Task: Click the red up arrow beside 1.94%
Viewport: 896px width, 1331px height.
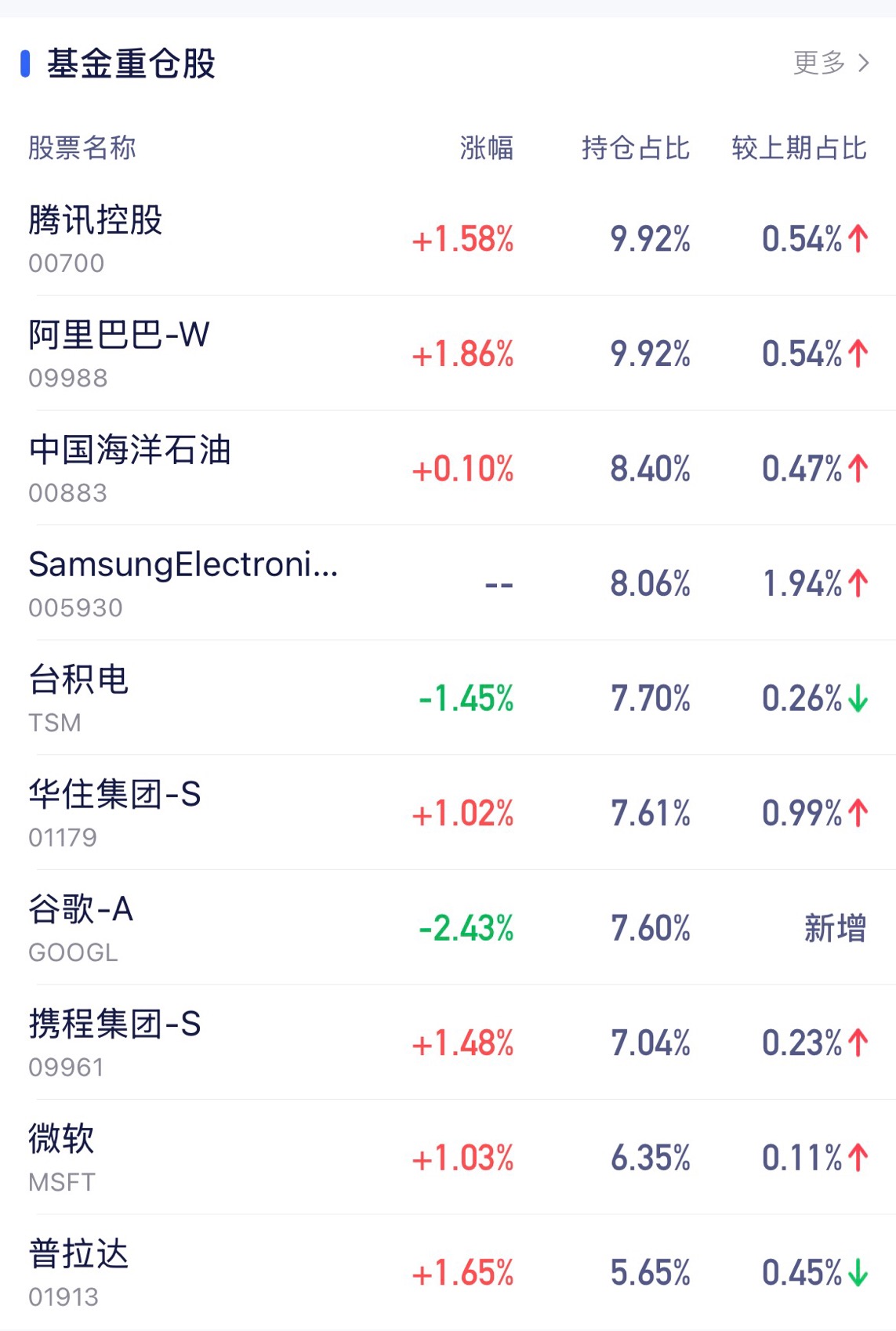Action: click(858, 583)
